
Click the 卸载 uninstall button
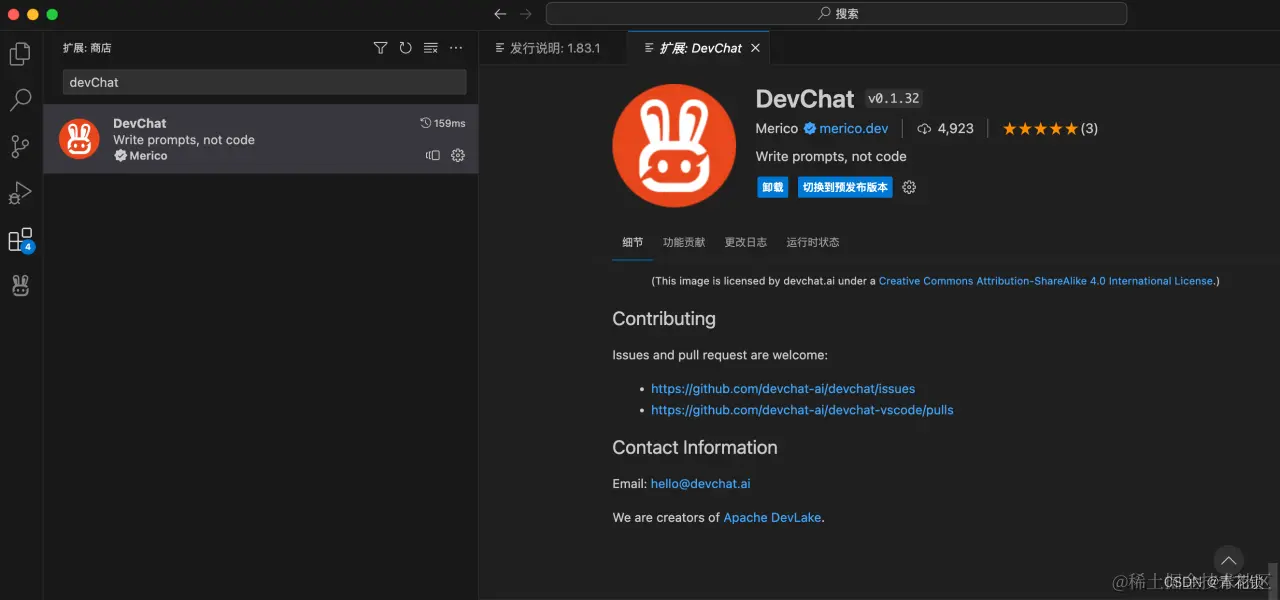tap(773, 187)
